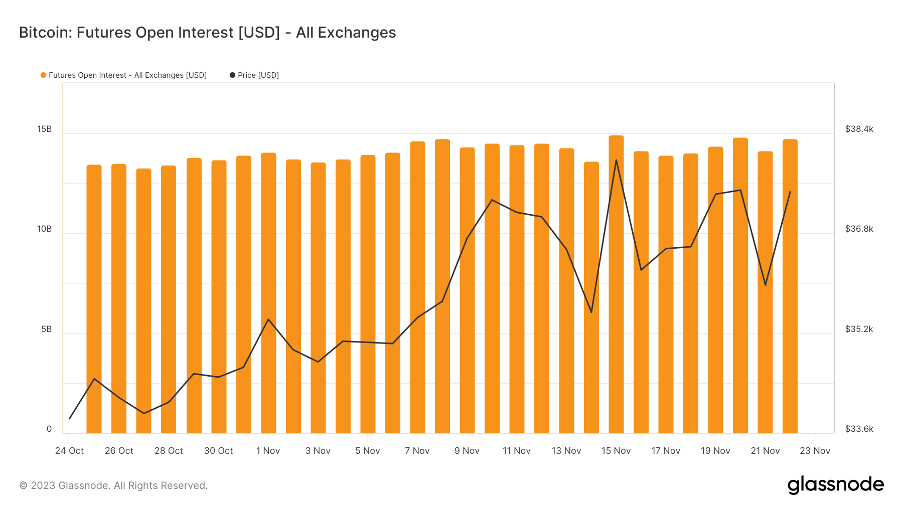The image size is (904, 508).
Task: Click the 5B left axis label
Action: (x=45, y=330)
